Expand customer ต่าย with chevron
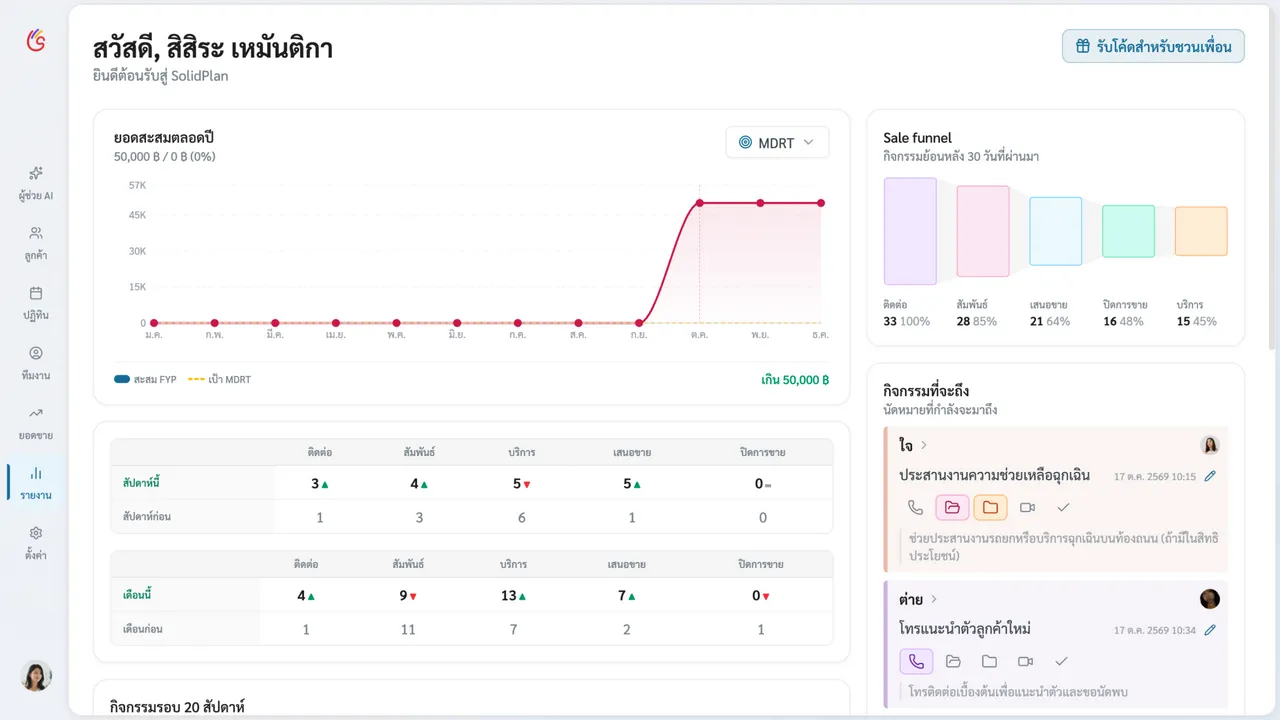 pyautogui.click(x=934, y=599)
